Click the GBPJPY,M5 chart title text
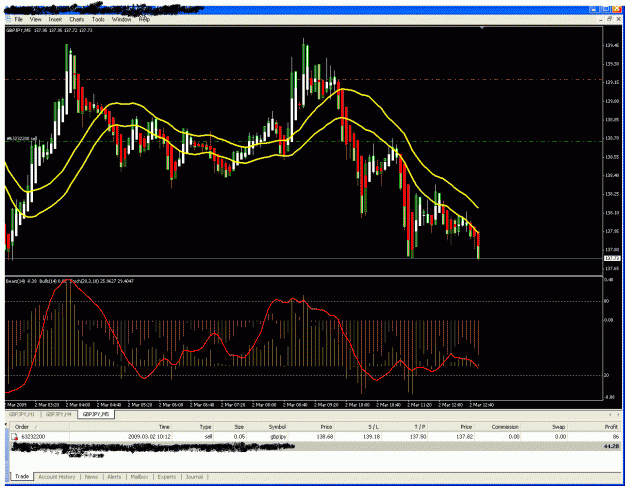Viewport: 625px width, 486px height. (18, 30)
